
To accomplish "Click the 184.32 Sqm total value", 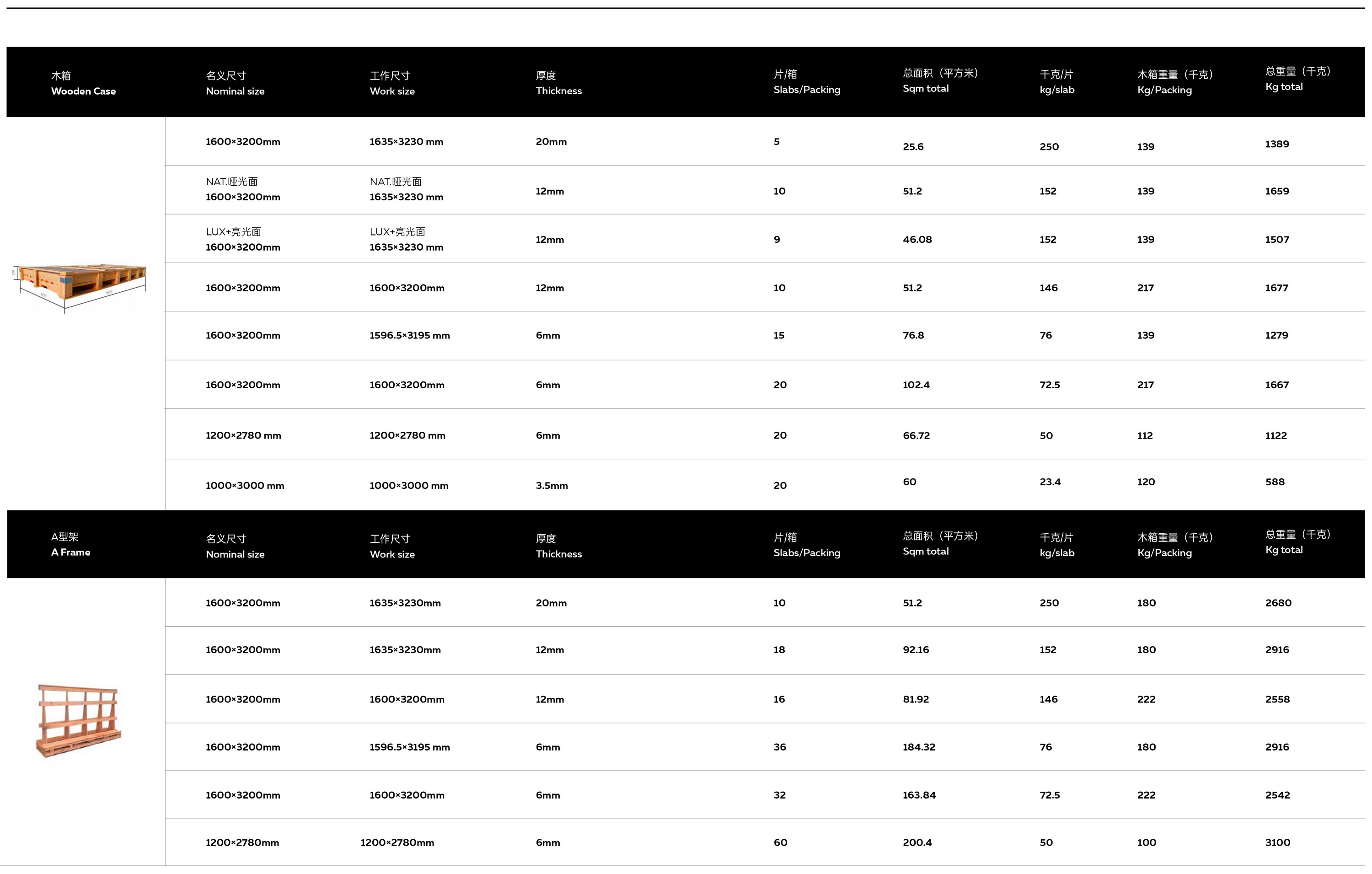I will [x=919, y=747].
